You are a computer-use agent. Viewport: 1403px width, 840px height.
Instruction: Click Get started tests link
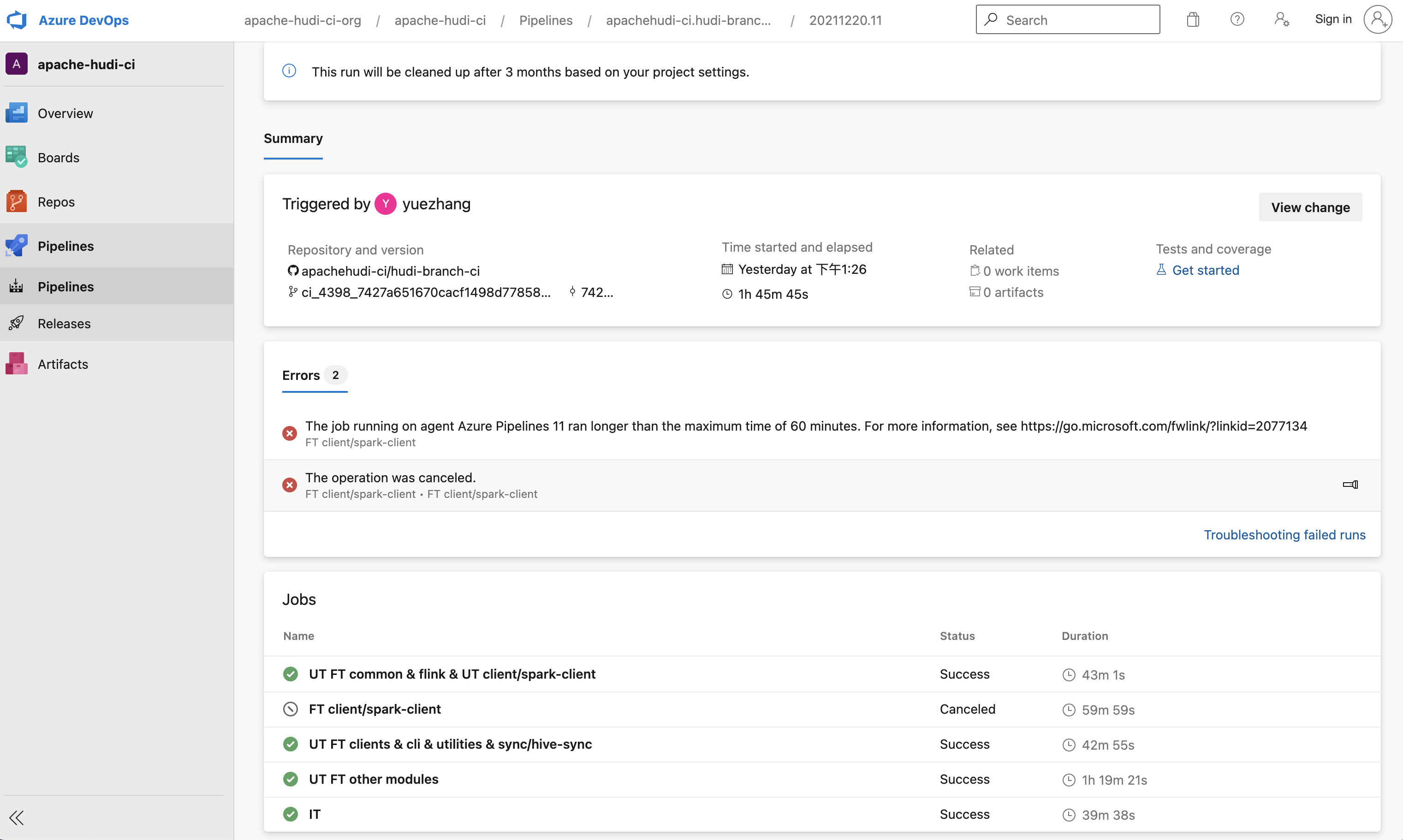pyautogui.click(x=1205, y=270)
